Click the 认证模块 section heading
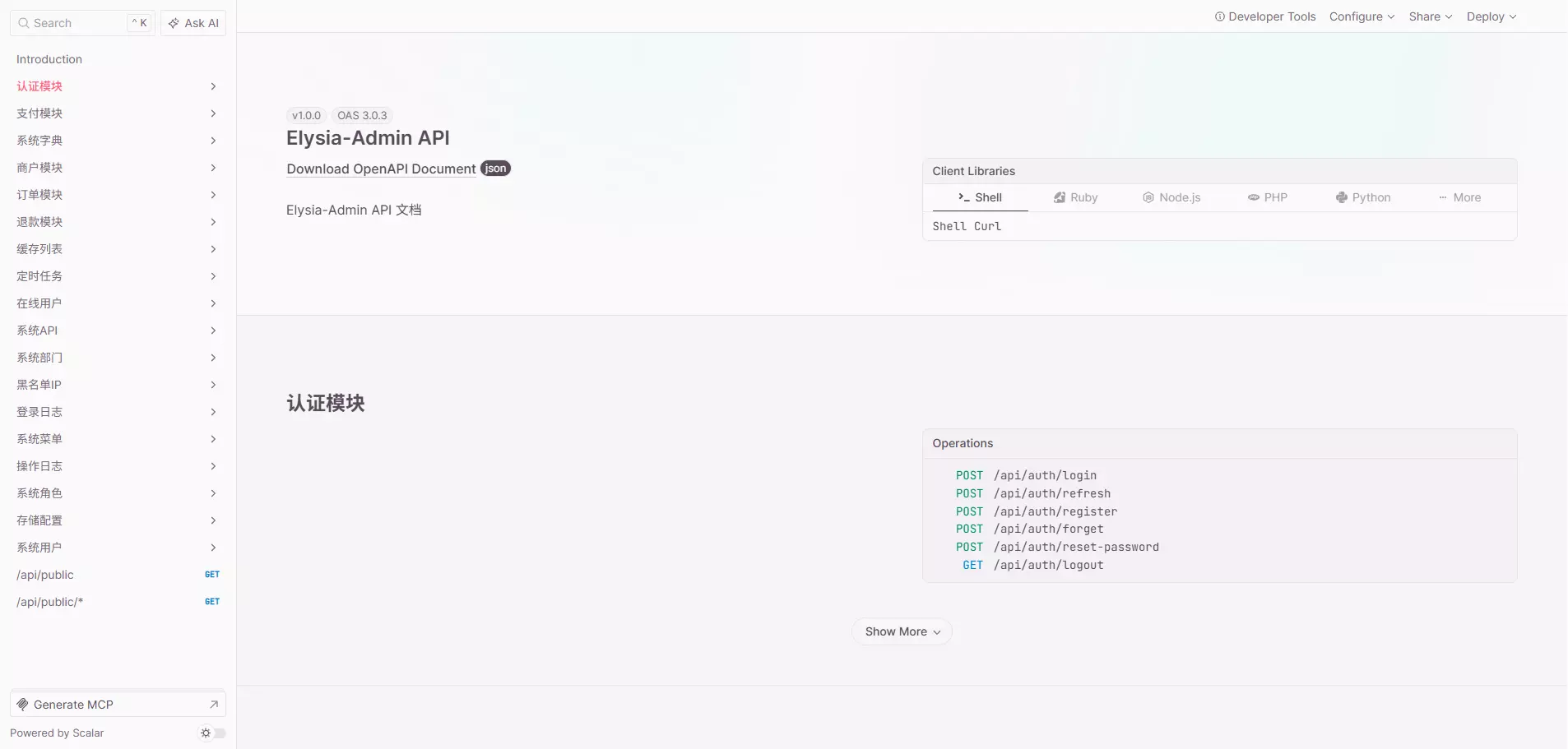This screenshot has height=749, width=1568. 326,403
